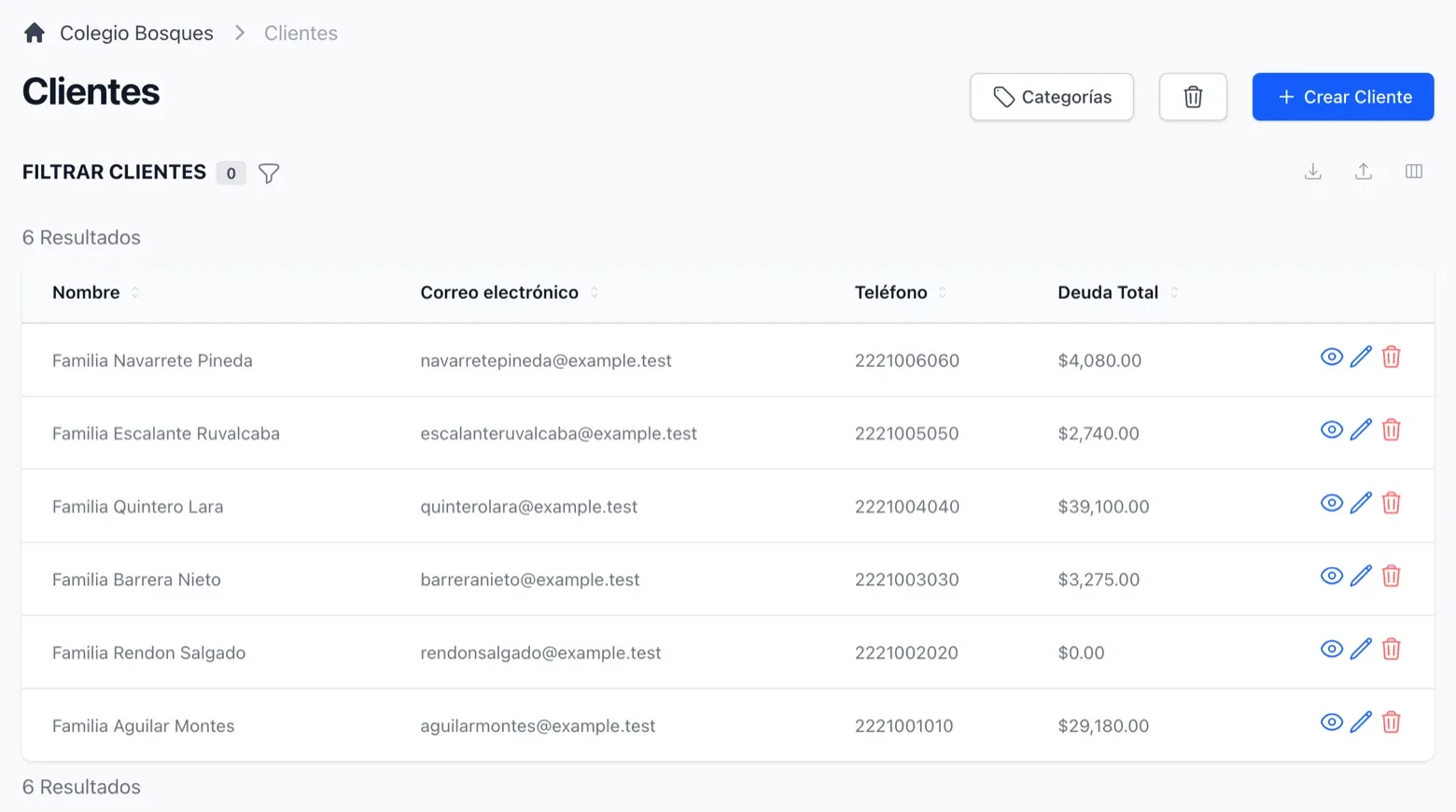View Familia Quintero Lara eye icon
Viewport: 1456px width, 812px height.
click(x=1332, y=503)
